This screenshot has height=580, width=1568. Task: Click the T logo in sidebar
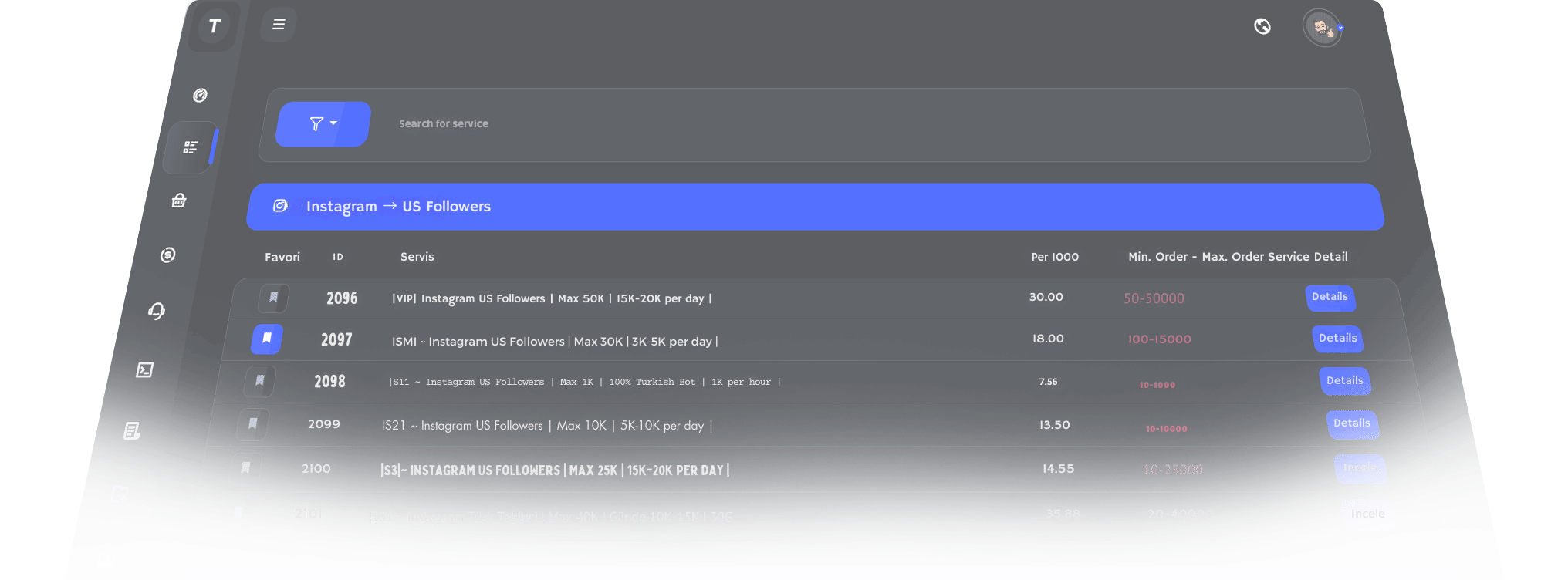215,26
